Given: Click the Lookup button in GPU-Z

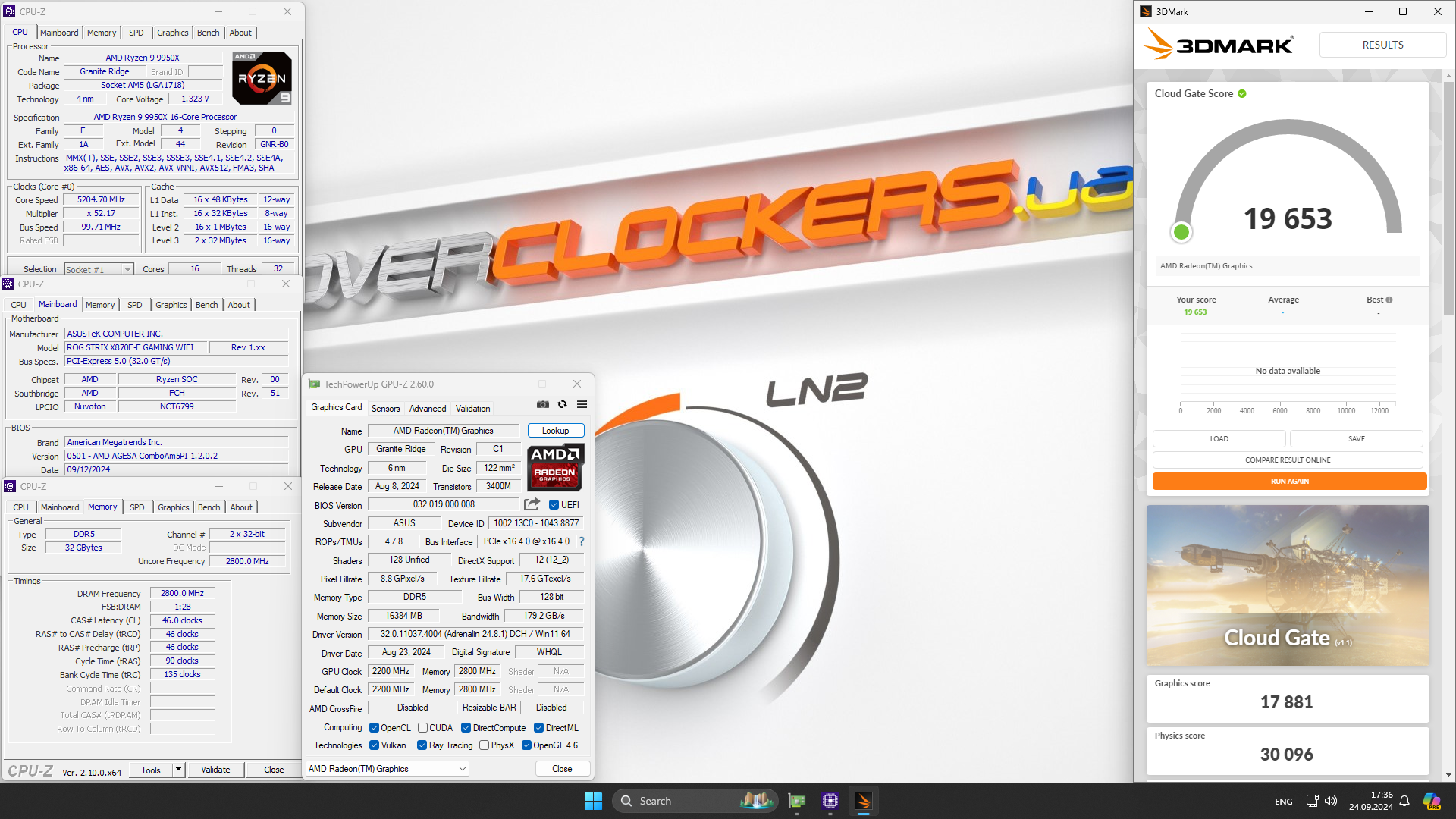Looking at the screenshot, I should [555, 431].
